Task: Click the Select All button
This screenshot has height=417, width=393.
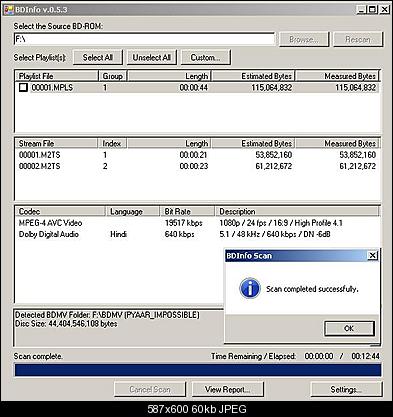Action: 98,57
